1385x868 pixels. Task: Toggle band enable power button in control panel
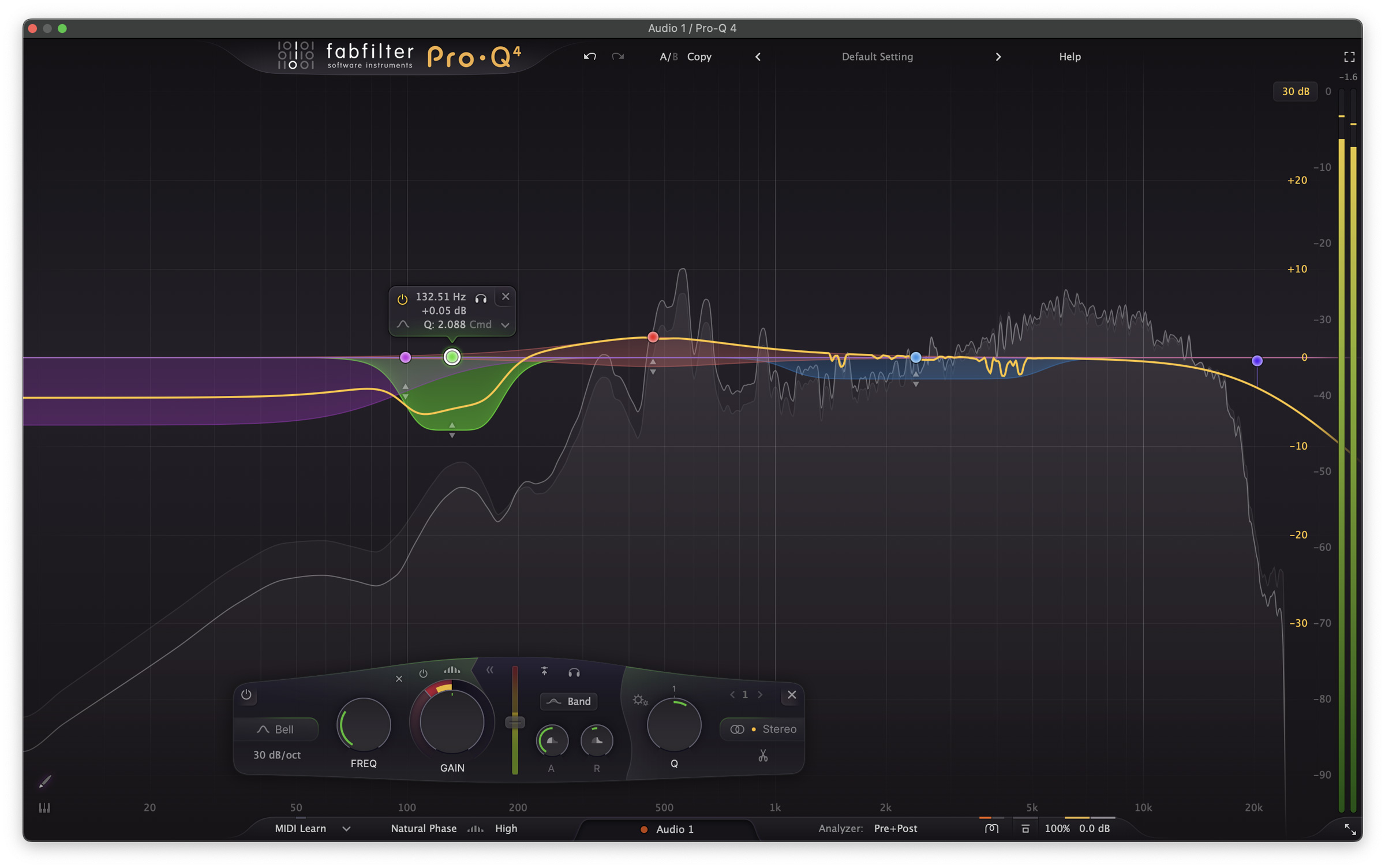246,694
